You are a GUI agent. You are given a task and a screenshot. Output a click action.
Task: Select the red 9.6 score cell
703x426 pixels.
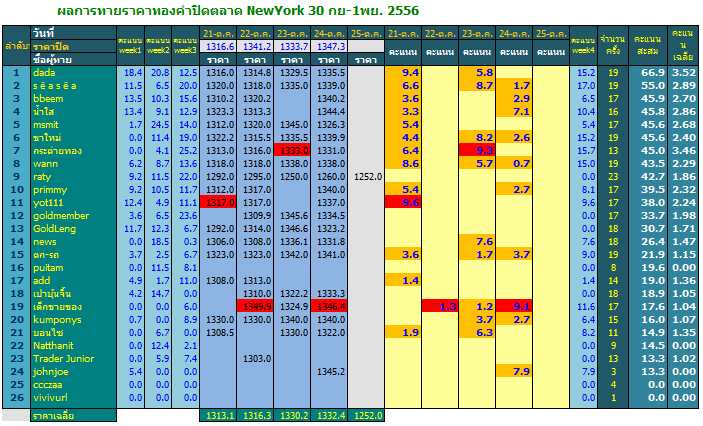pyautogui.click(x=403, y=203)
